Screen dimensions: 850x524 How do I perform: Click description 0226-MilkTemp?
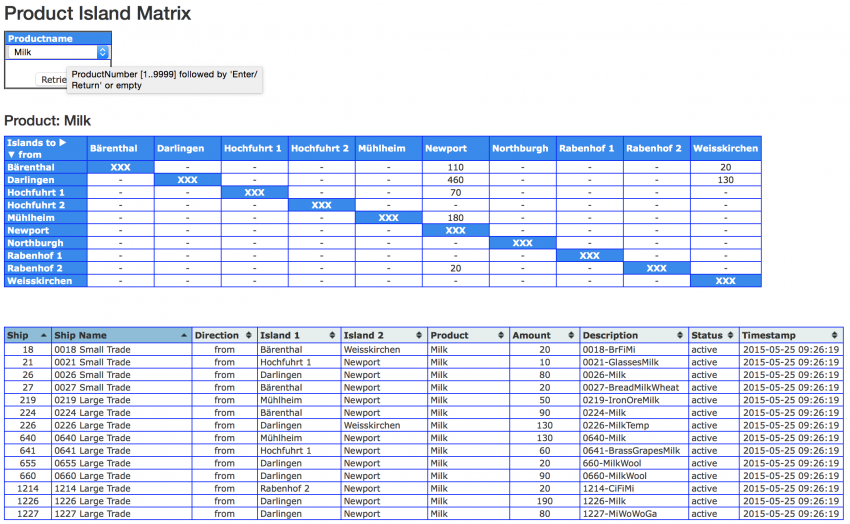click(x=616, y=425)
